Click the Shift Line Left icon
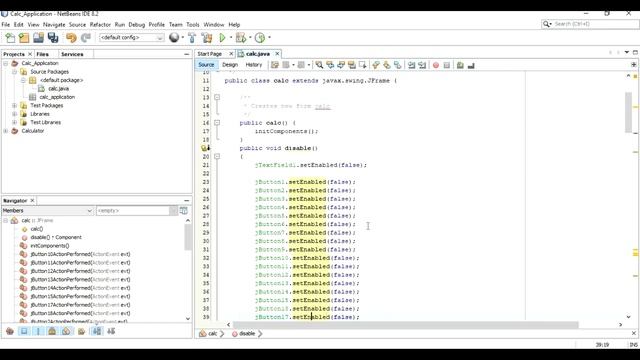The width and height of the screenshot is (640, 360). (411, 65)
